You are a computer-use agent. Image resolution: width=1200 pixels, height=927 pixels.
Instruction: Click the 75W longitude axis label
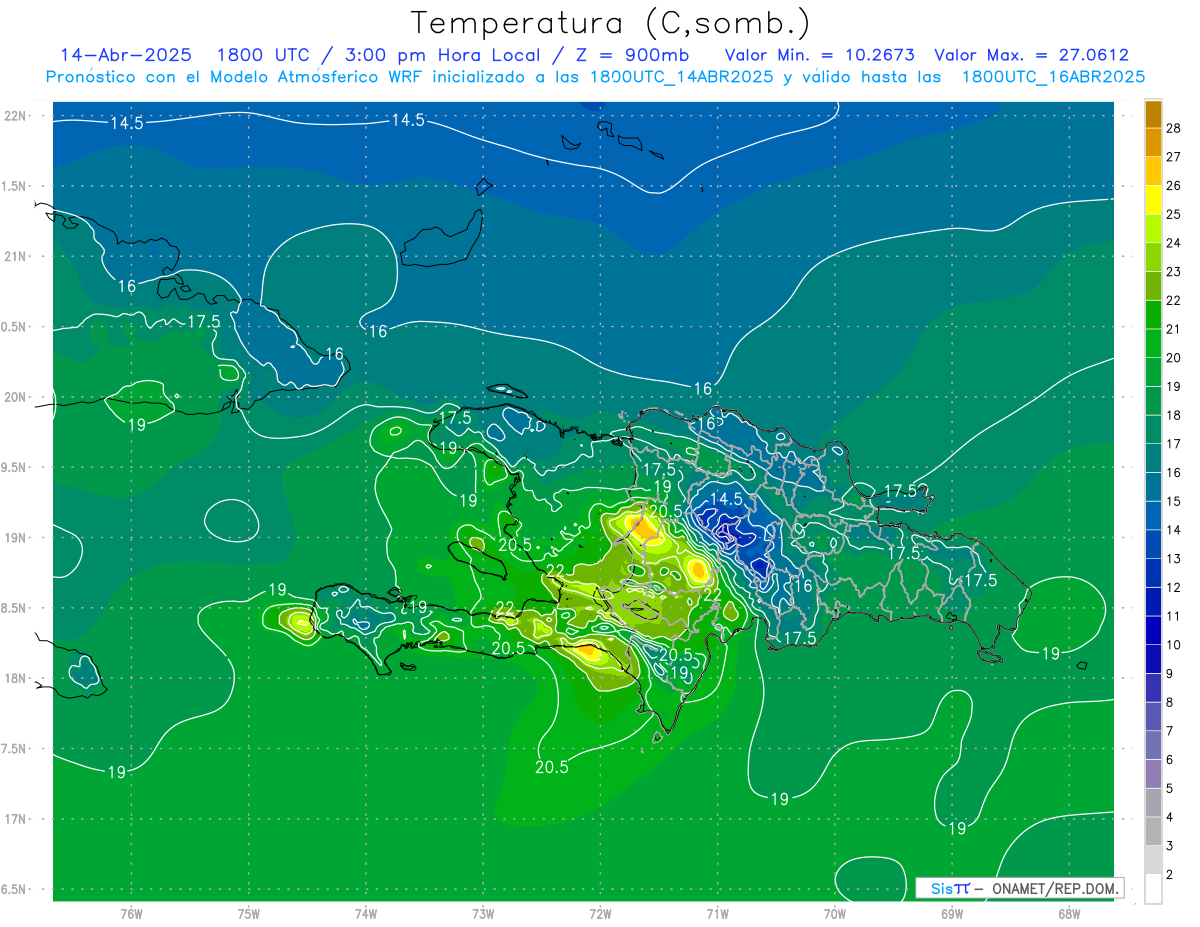pos(249,914)
